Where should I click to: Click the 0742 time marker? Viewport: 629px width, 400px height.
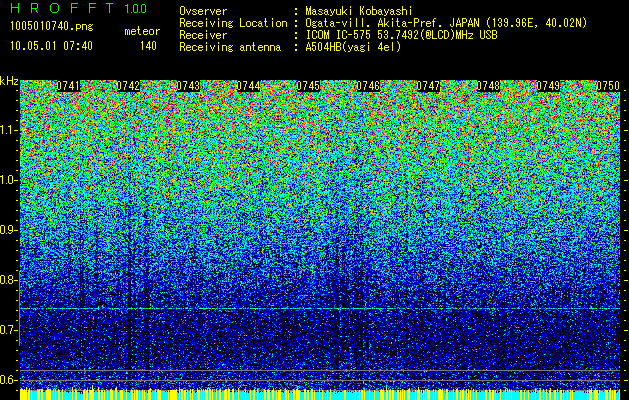point(128,86)
